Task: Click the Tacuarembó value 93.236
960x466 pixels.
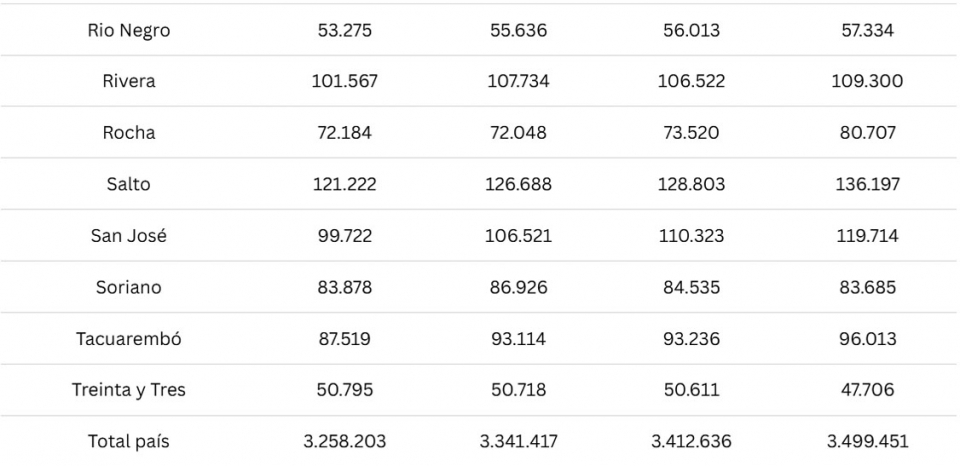Action: (x=693, y=339)
